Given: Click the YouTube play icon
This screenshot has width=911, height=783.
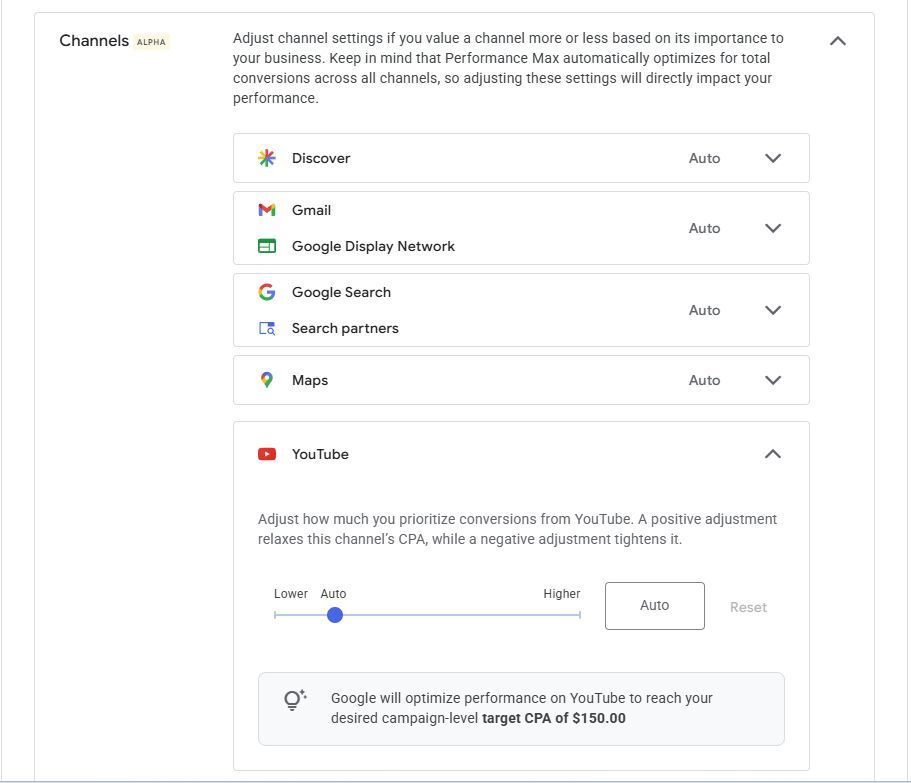Looking at the screenshot, I should (267, 454).
